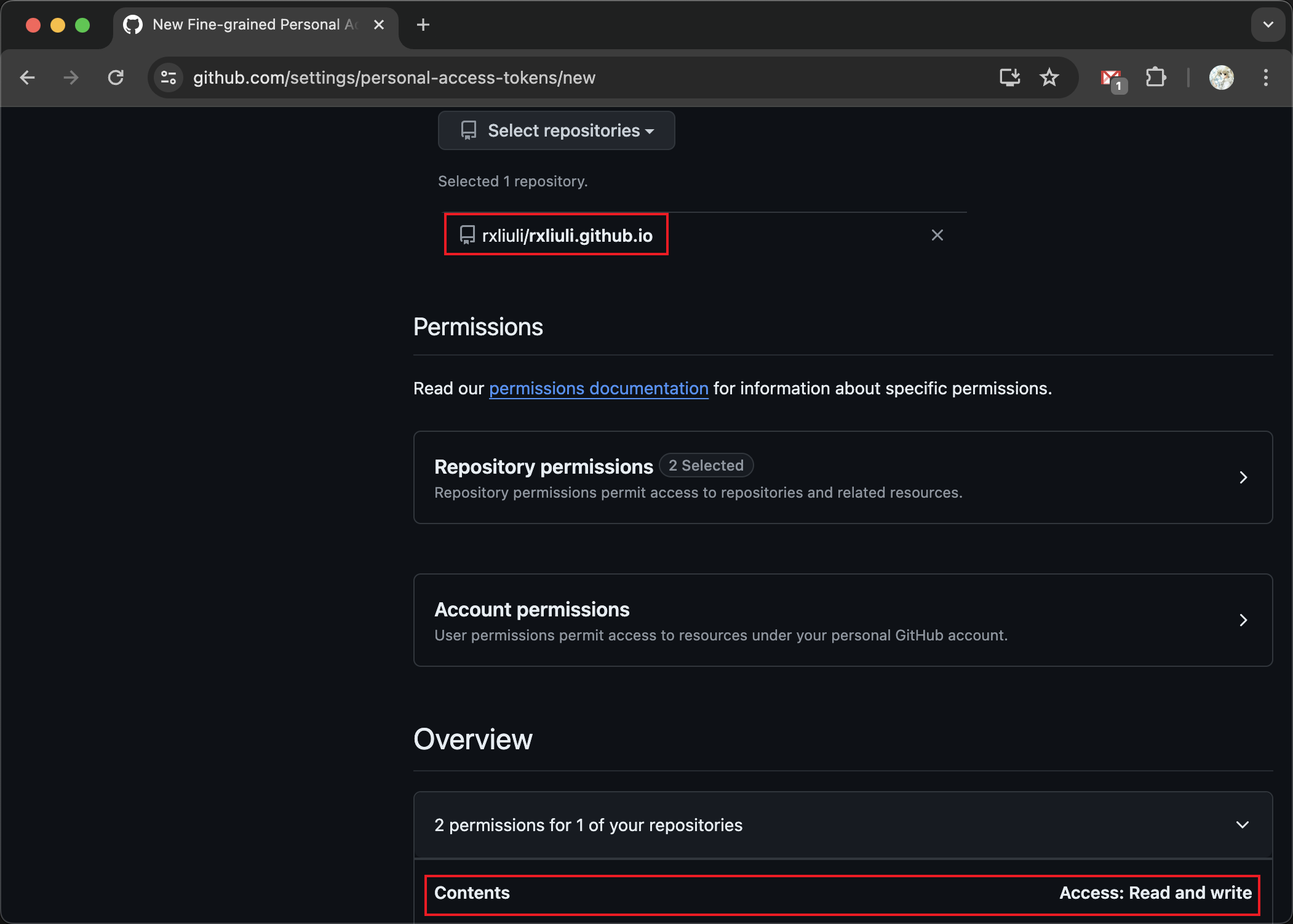Viewport: 1293px width, 924px height.
Task: Open a new browser tab
Action: click(x=423, y=25)
